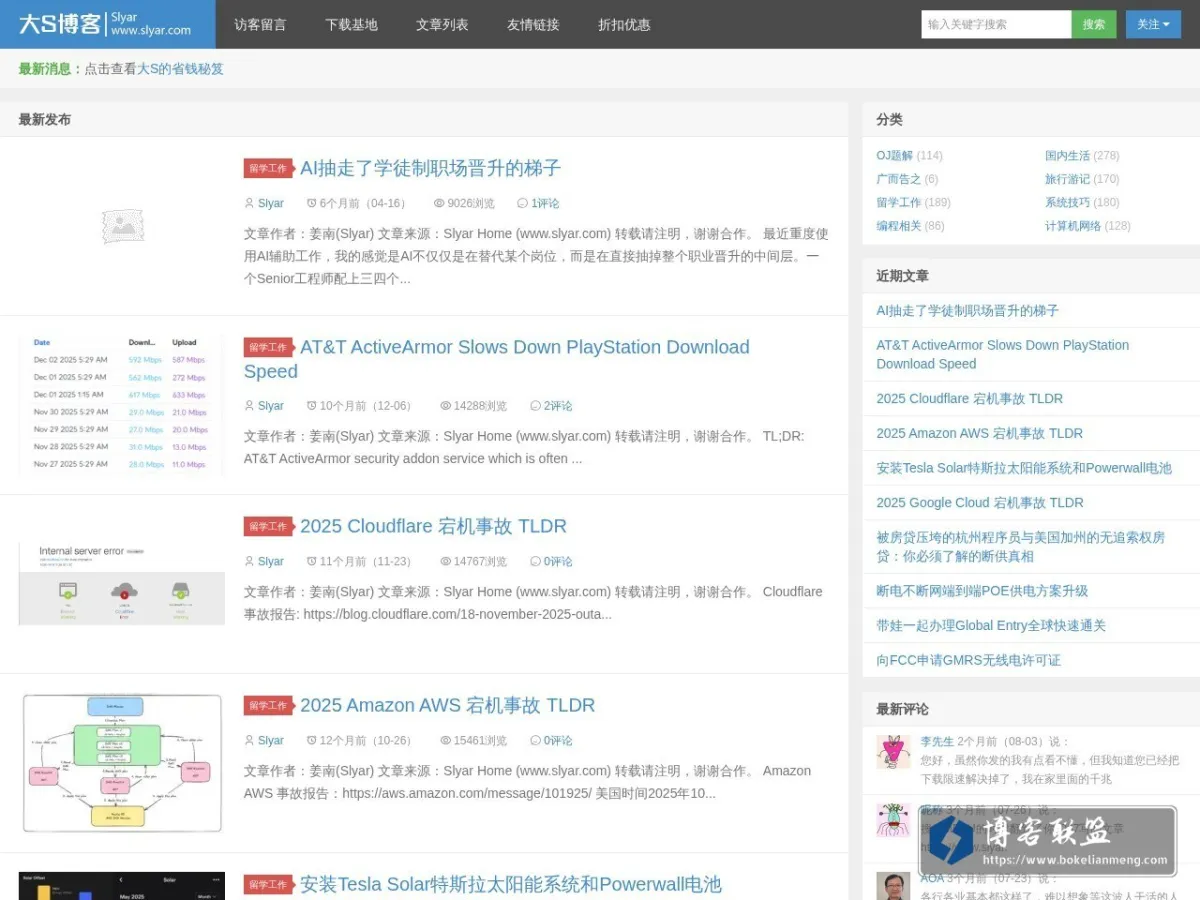1200x900 pixels.
Task: Open the 大S博客 site logo
Action: pos(106,24)
